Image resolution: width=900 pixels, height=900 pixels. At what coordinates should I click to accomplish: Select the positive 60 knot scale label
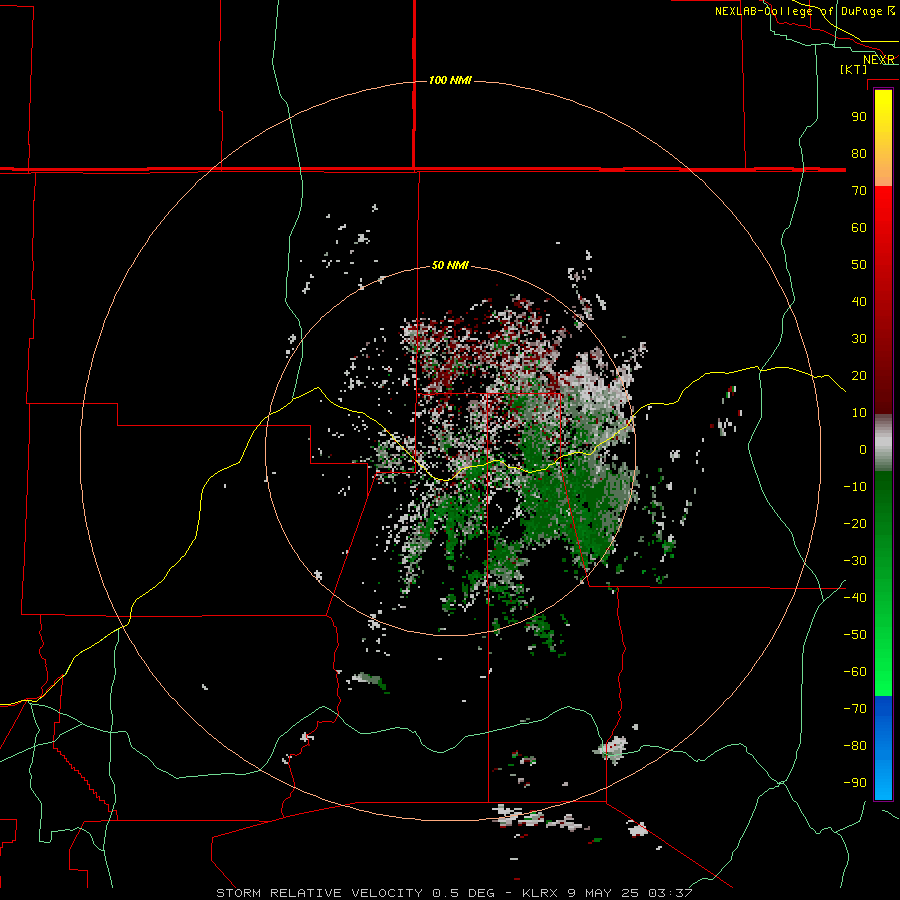pos(859,227)
